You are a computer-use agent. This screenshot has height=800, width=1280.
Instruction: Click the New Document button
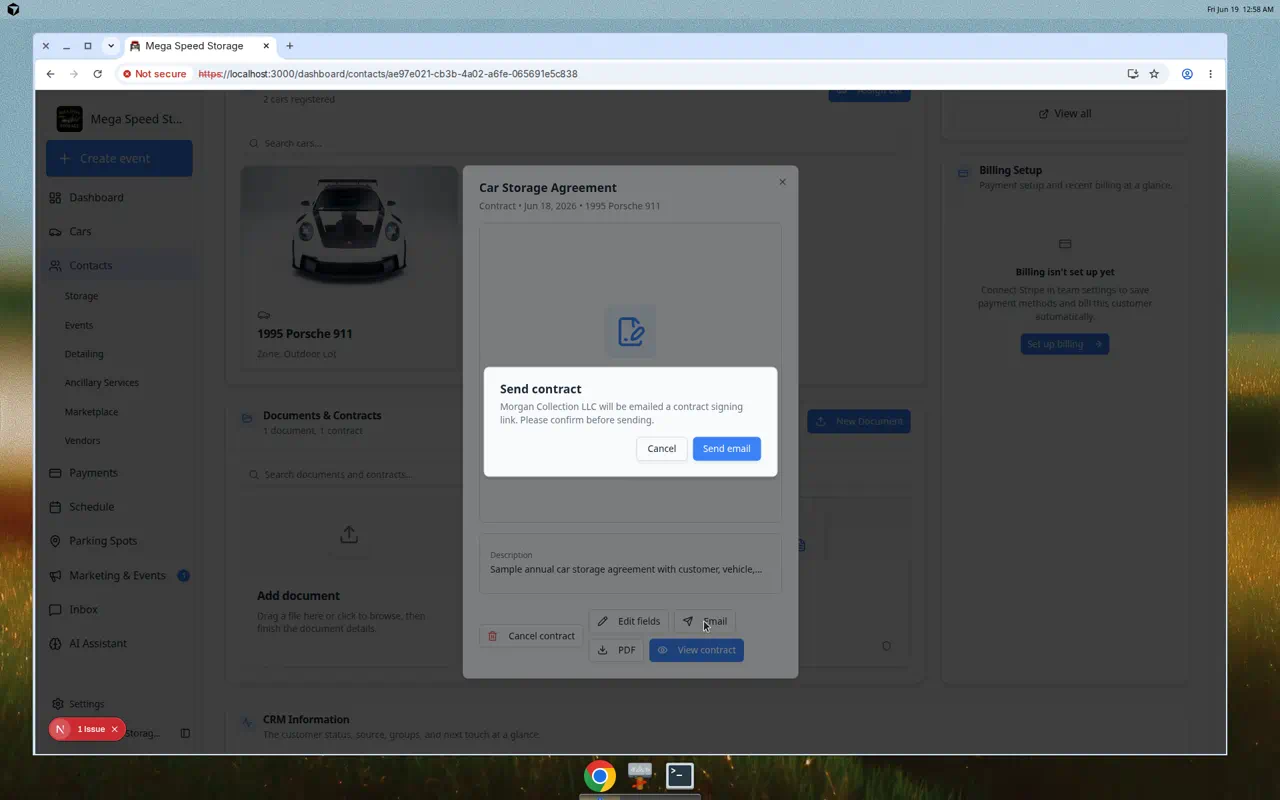click(859, 421)
